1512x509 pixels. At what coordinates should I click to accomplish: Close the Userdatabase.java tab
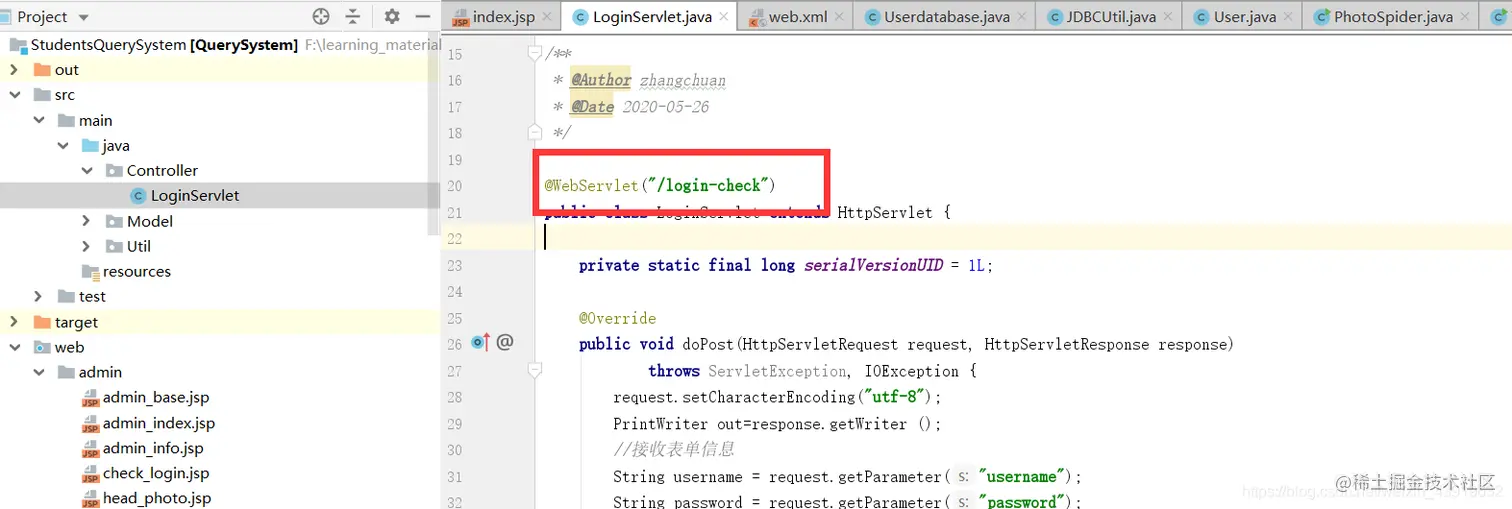click(x=1023, y=17)
